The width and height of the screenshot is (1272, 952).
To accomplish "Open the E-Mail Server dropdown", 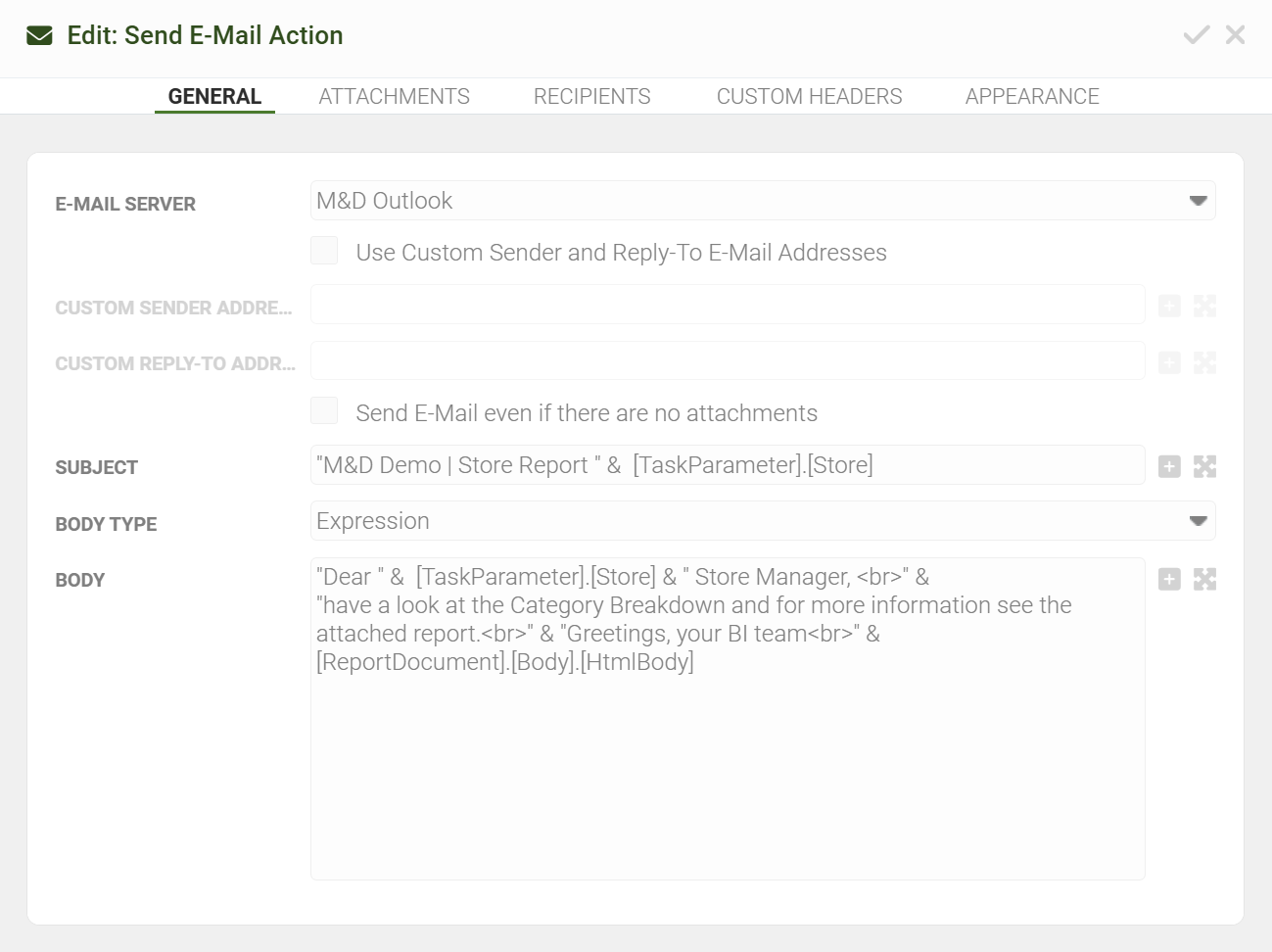I will coord(1197,201).
